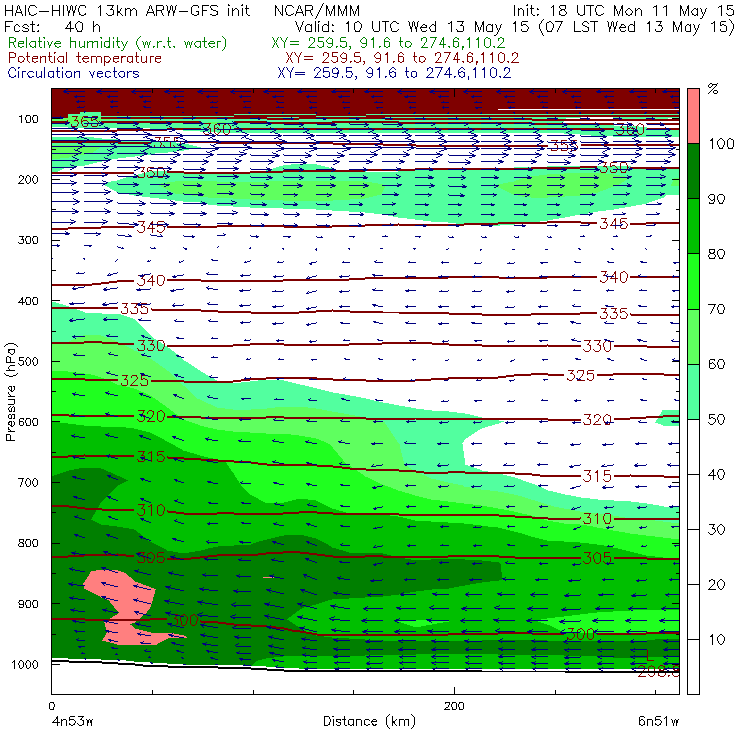Click the '20' colorbar tick label
740x740 pixels.
pos(716,585)
